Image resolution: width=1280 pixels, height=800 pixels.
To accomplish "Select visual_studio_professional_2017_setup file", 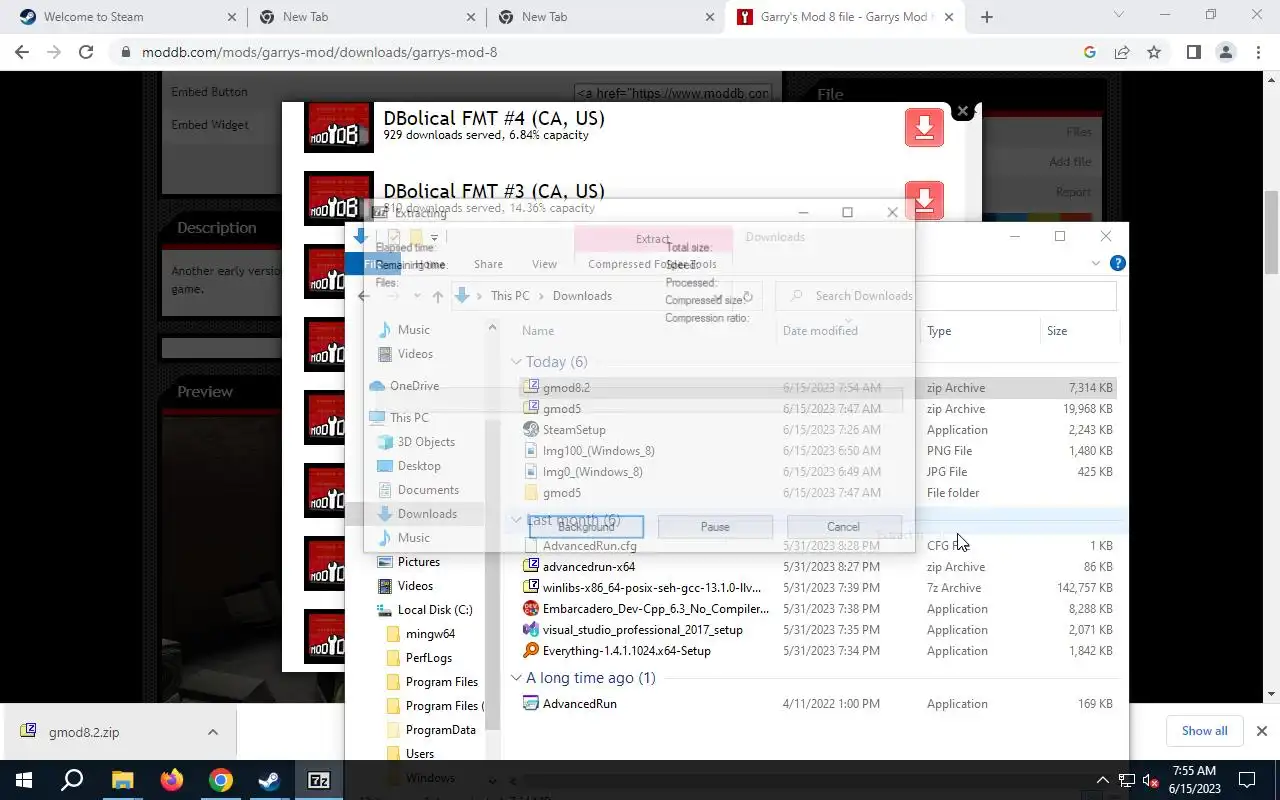I will tap(817, 630).
